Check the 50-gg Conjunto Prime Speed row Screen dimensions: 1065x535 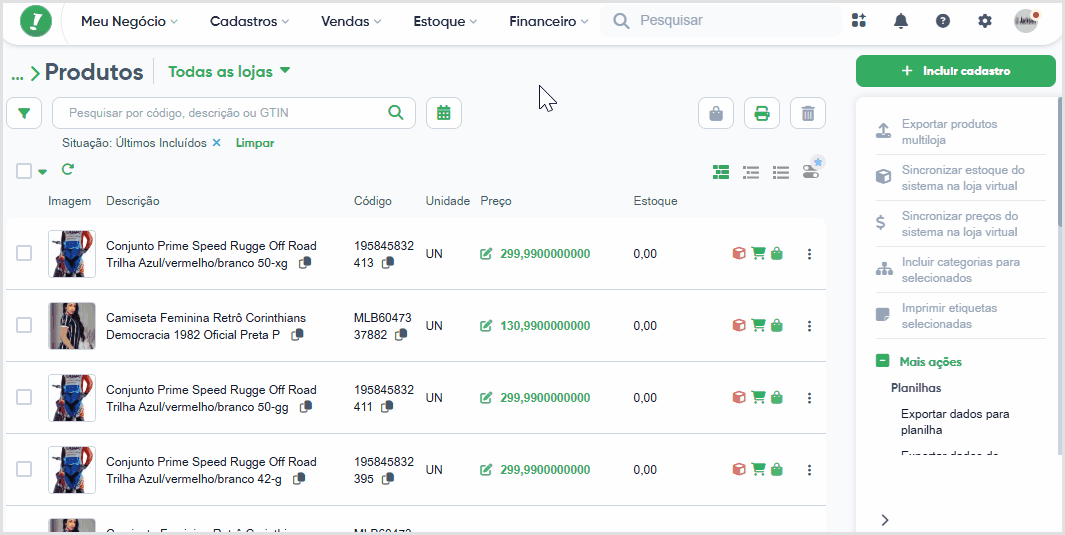pos(24,397)
